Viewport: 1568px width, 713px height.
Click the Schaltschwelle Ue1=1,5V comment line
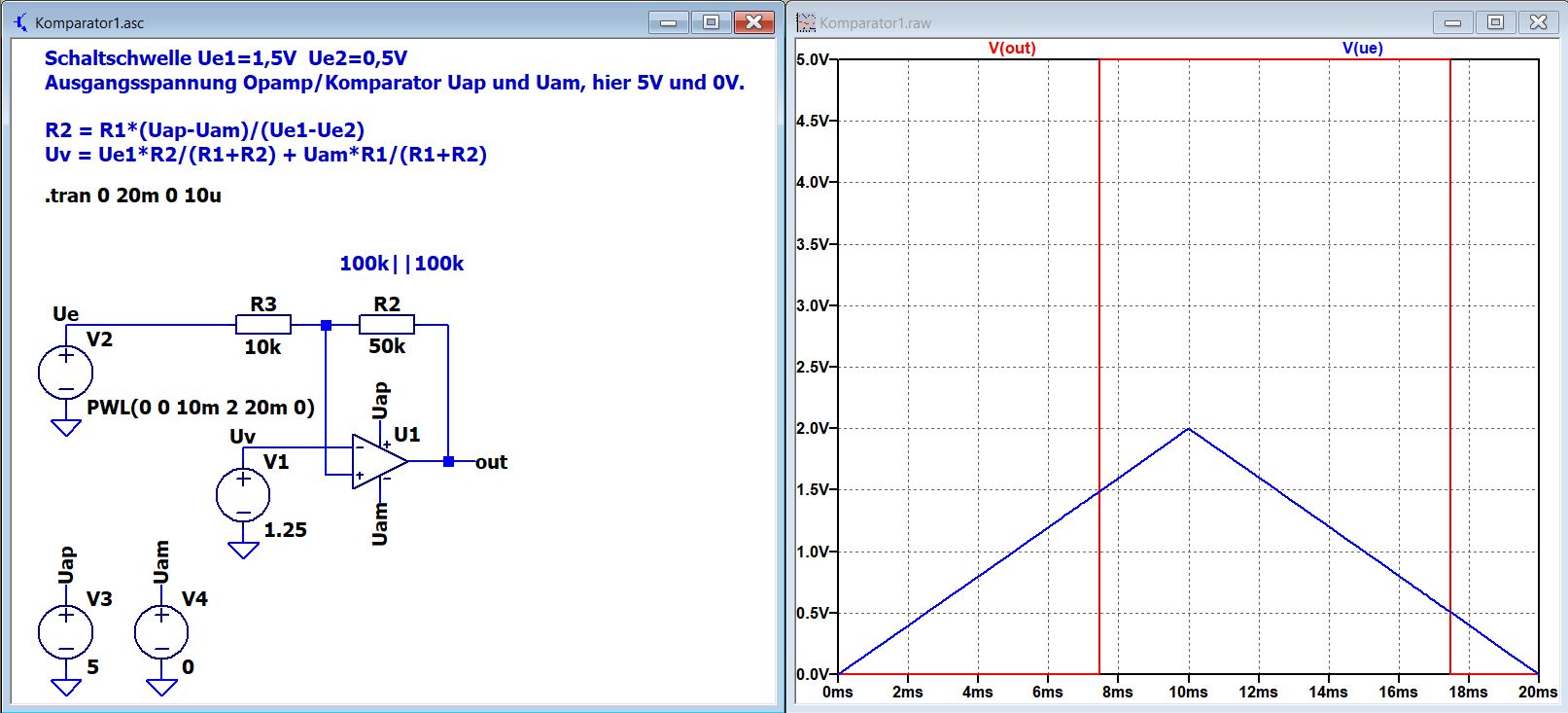pyautogui.click(x=226, y=58)
